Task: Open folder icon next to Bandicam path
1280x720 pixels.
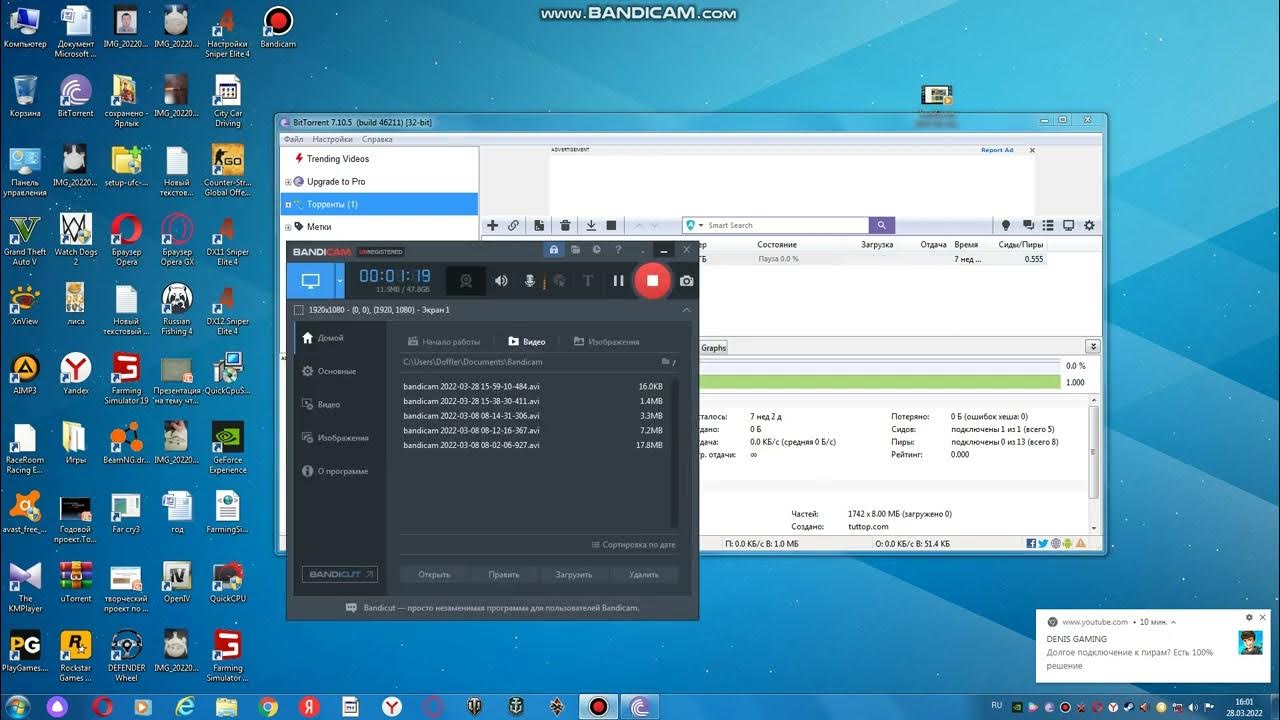Action: [668, 362]
